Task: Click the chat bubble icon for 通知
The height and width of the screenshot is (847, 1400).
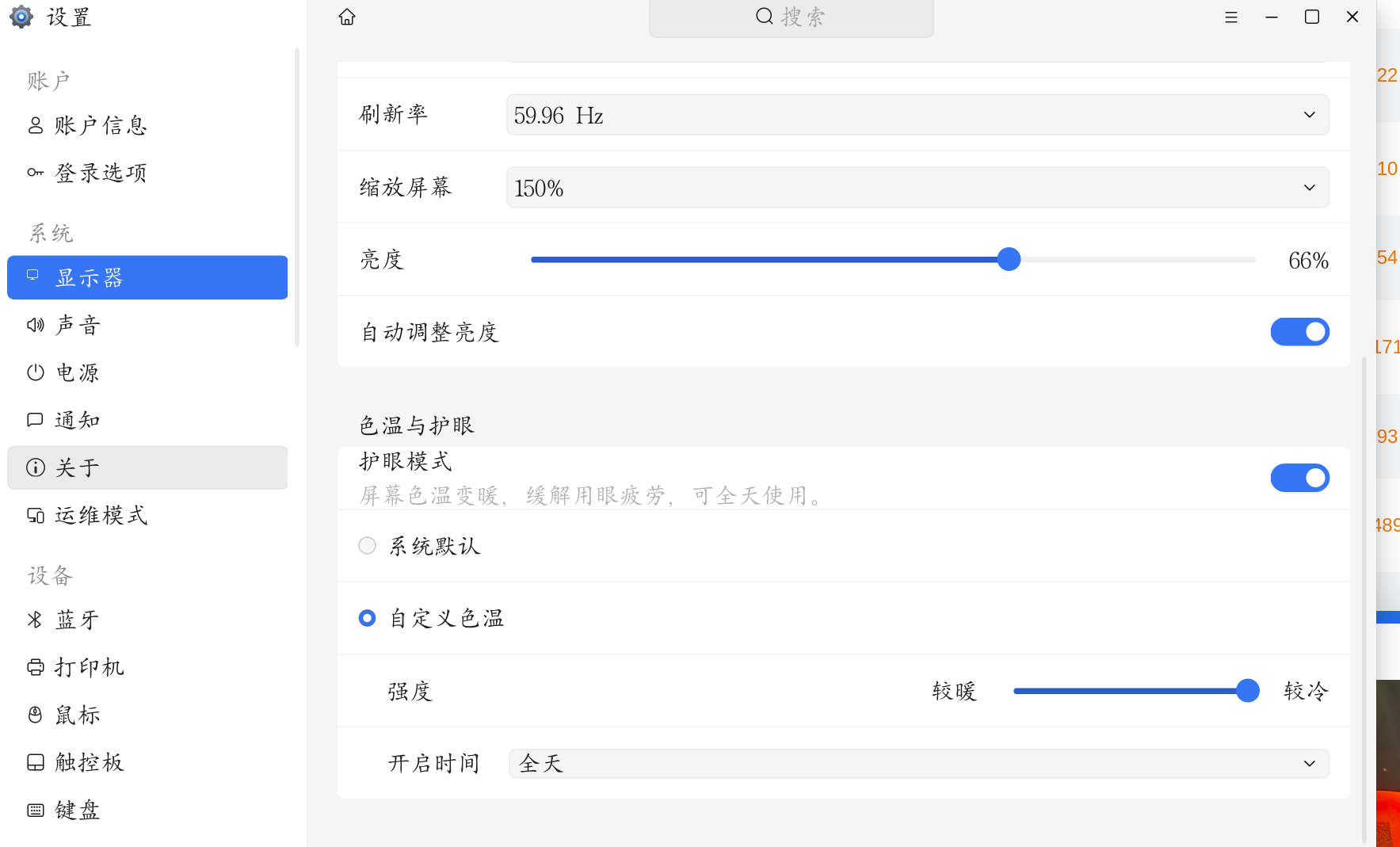Action: (x=36, y=420)
